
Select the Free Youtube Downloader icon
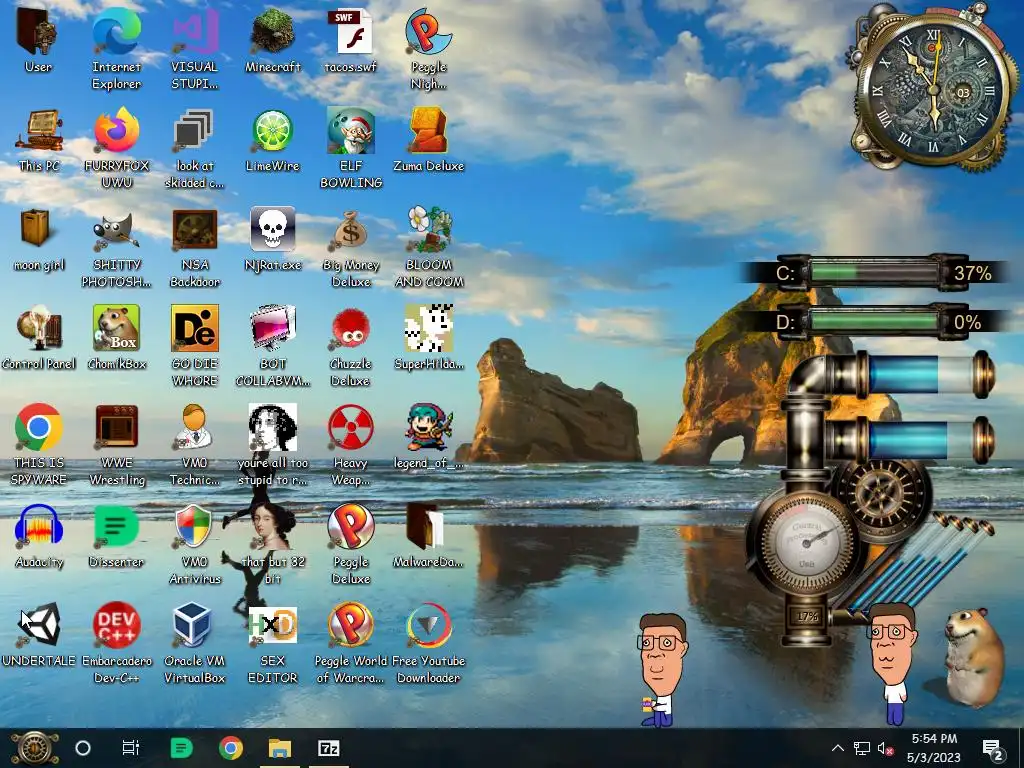click(428, 626)
